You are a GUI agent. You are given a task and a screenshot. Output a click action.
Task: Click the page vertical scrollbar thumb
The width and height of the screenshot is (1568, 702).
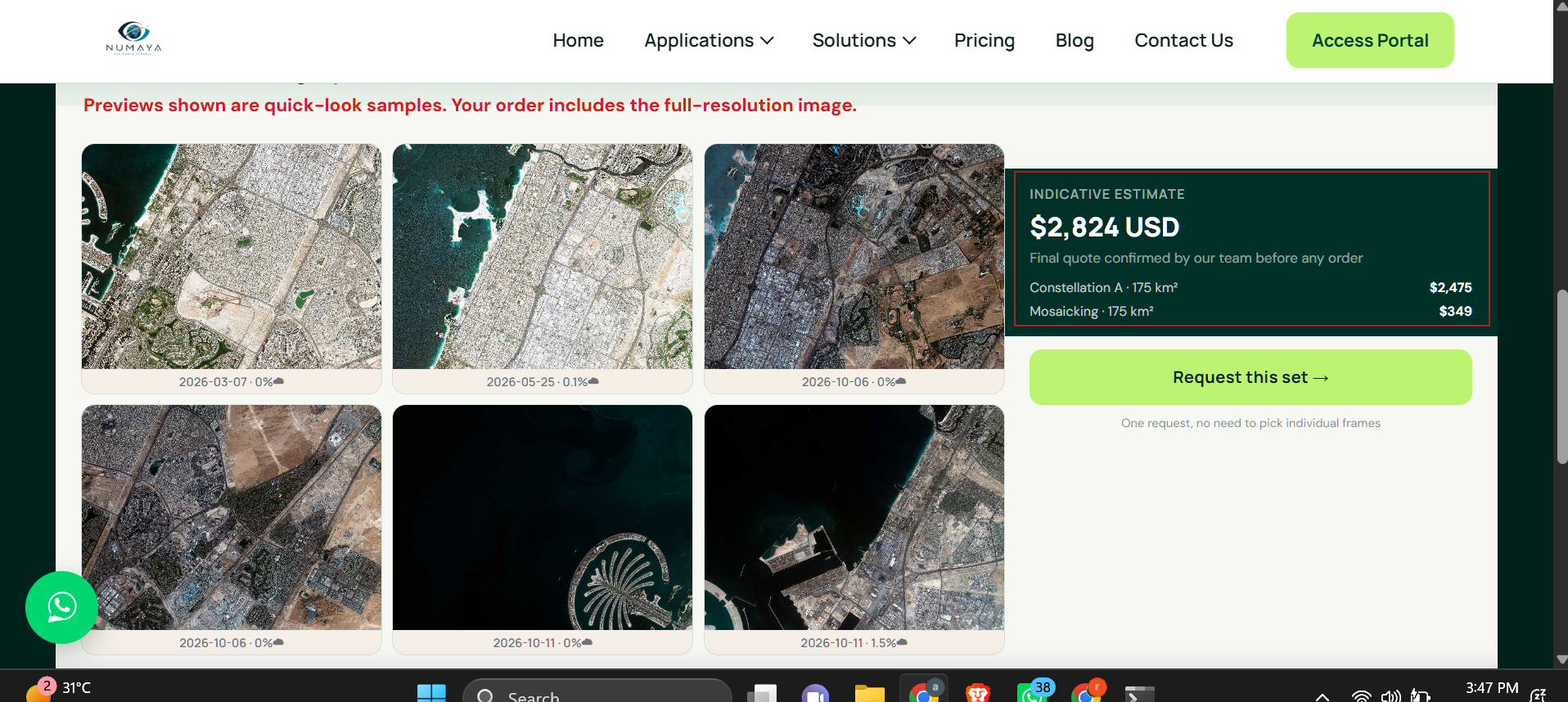(x=1561, y=376)
